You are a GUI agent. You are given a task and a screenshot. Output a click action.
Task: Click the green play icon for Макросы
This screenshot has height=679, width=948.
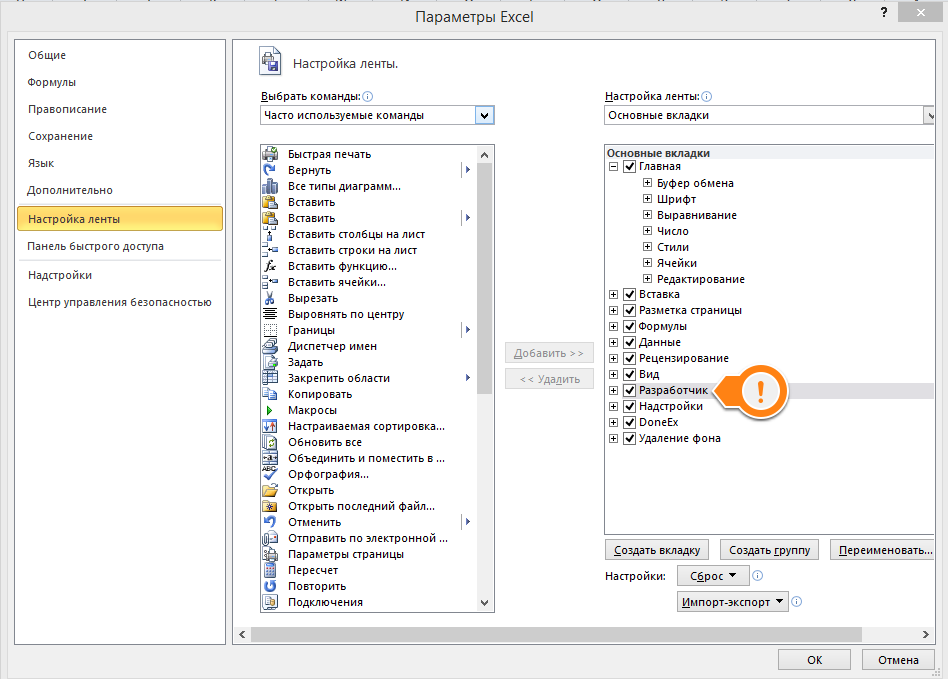coord(270,410)
